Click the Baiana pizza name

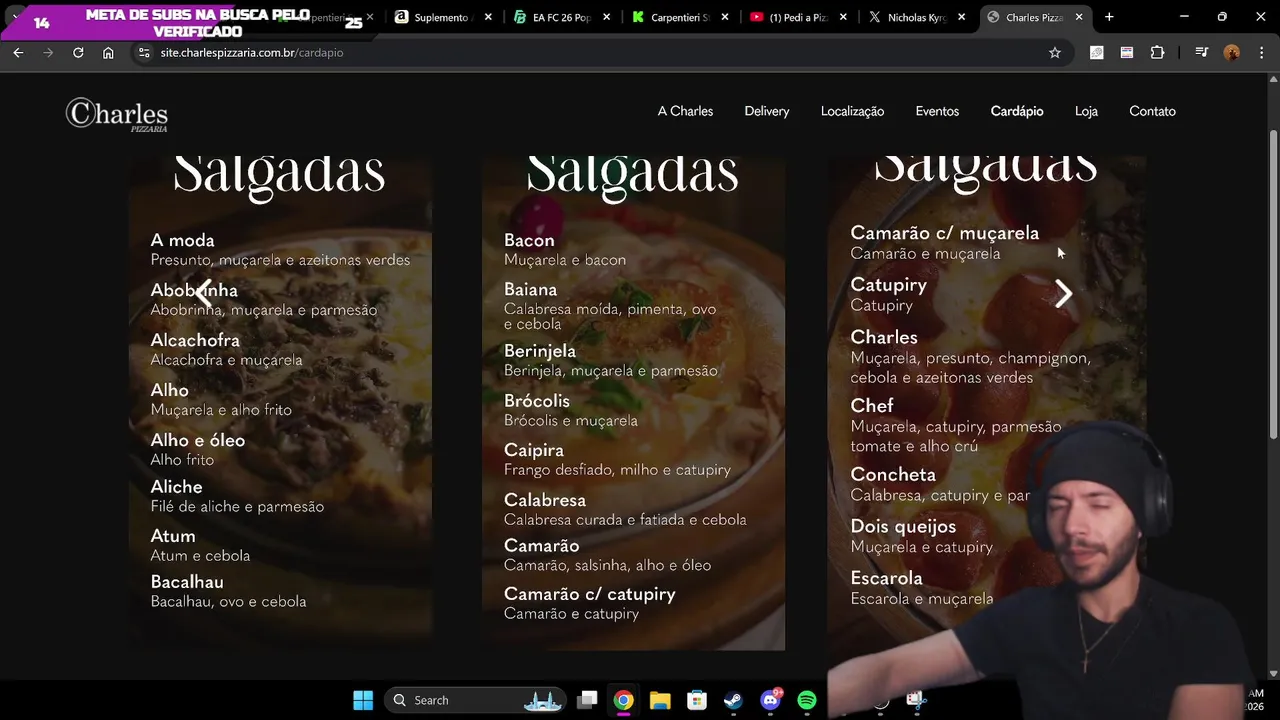coord(530,289)
